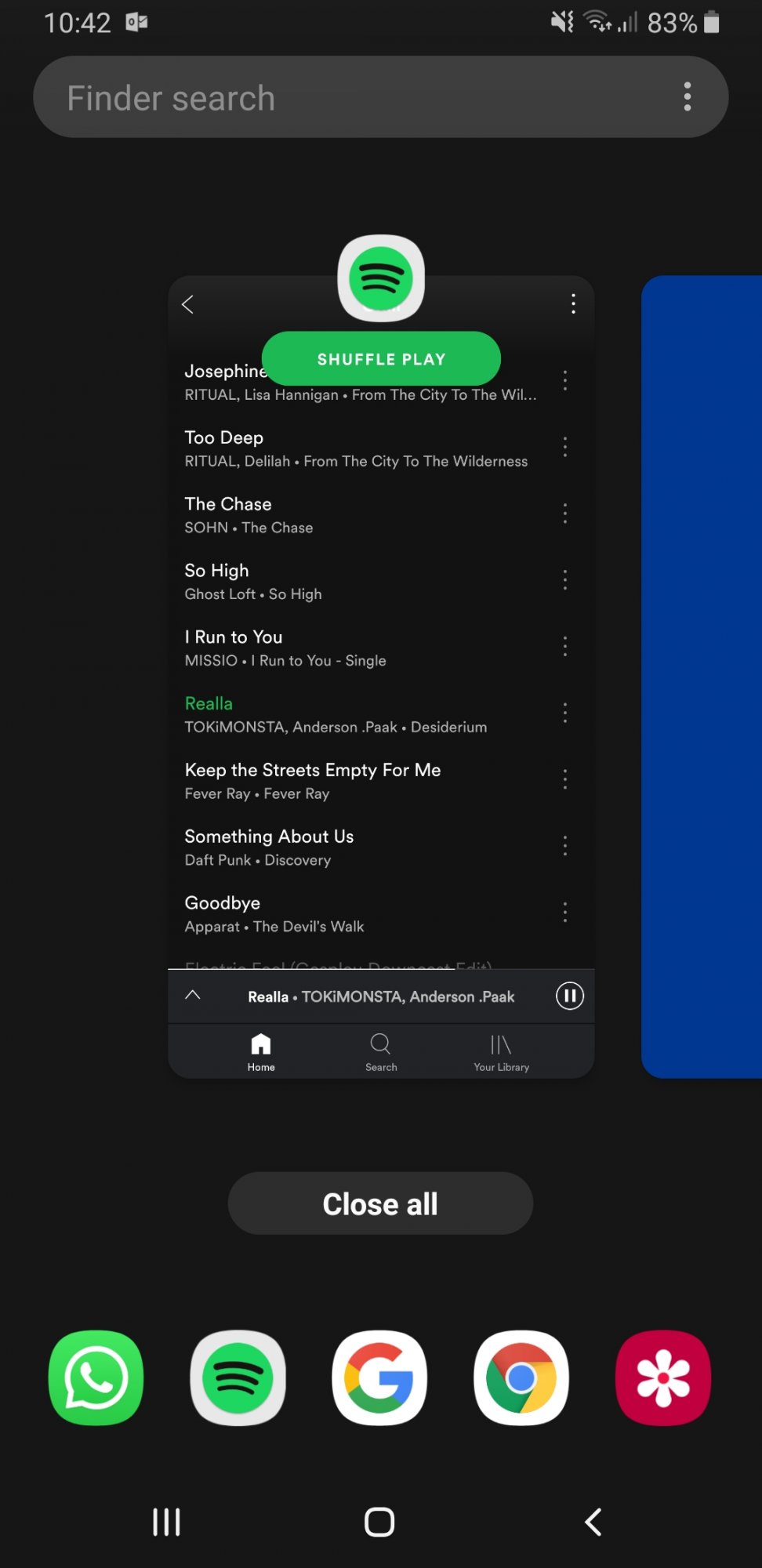Open Chrome browser from the dock

click(x=521, y=1377)
